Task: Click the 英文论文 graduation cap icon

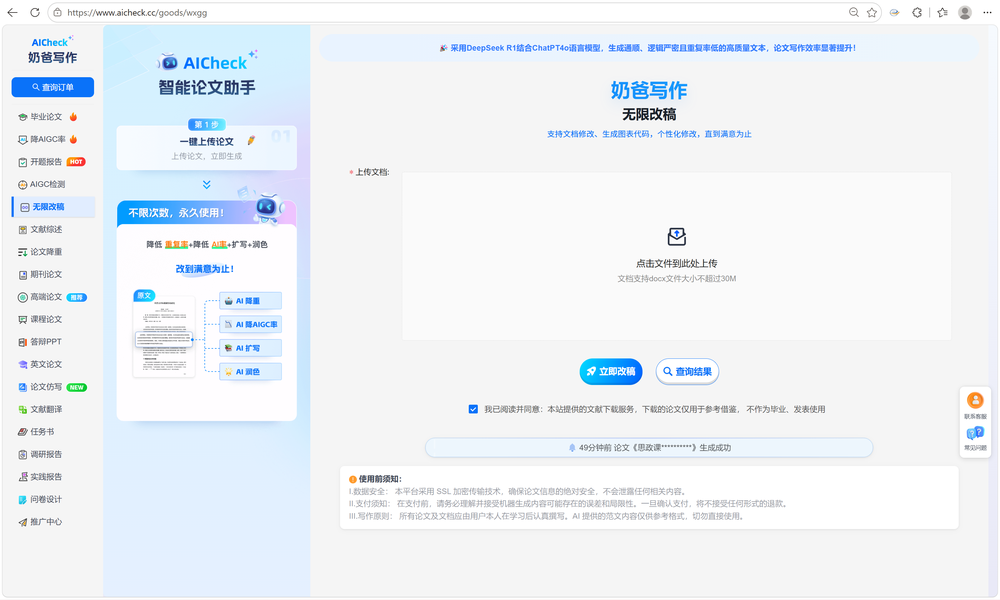Action: (x=23, y=365)
